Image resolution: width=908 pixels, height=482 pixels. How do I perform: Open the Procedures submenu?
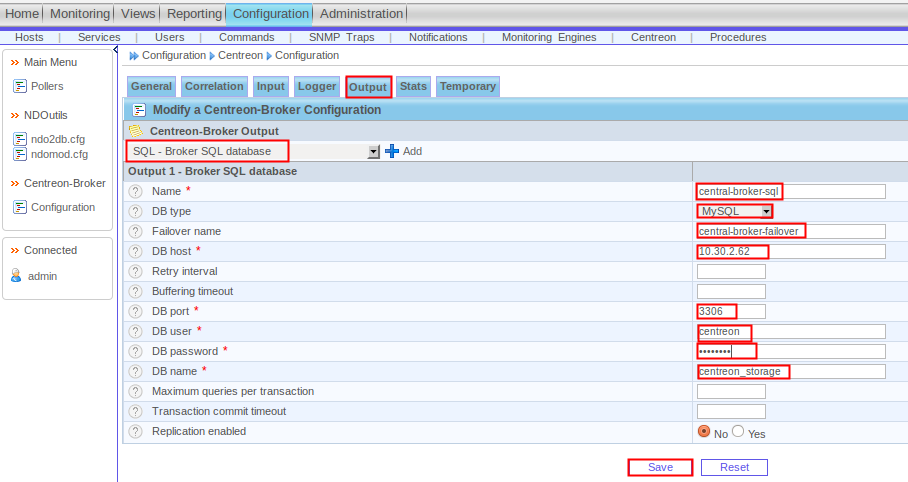[738, 37]
